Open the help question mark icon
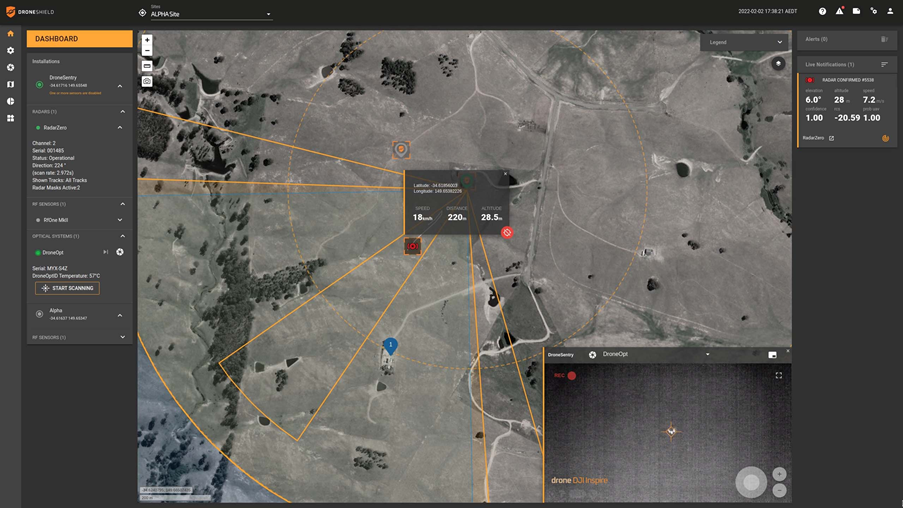This screenshot has height=508, width=903. coord(822,12)
